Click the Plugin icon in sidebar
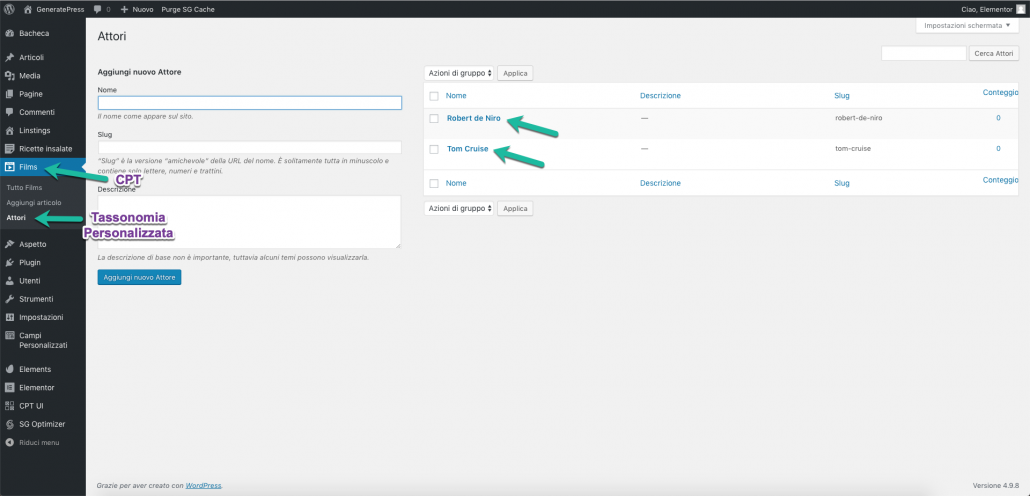The width and height of the screenshot is (1030, 496). click(x=9, y=262)
